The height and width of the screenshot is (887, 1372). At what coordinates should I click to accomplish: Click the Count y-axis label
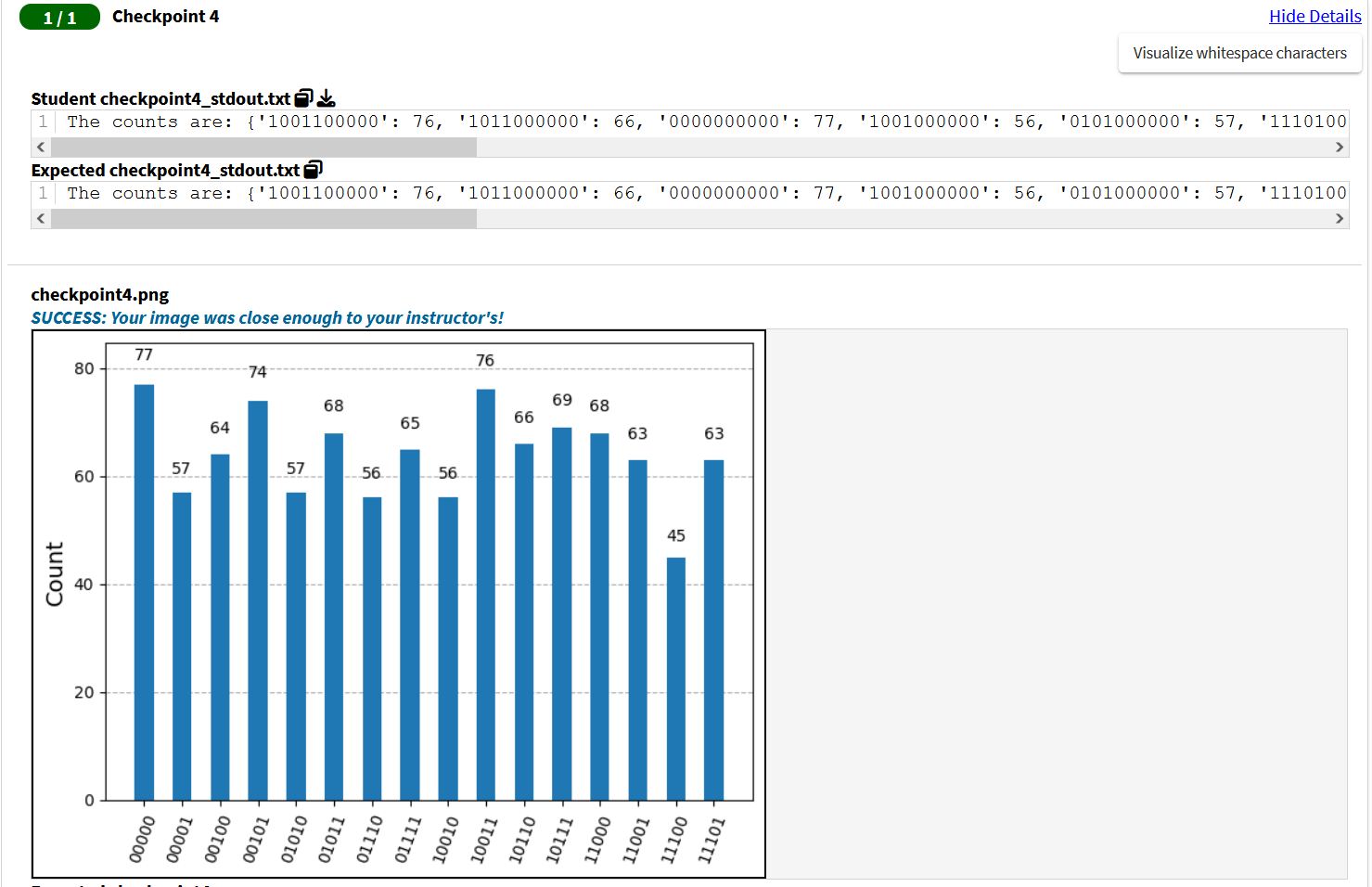pyautogui.click(x=55, y=574)
